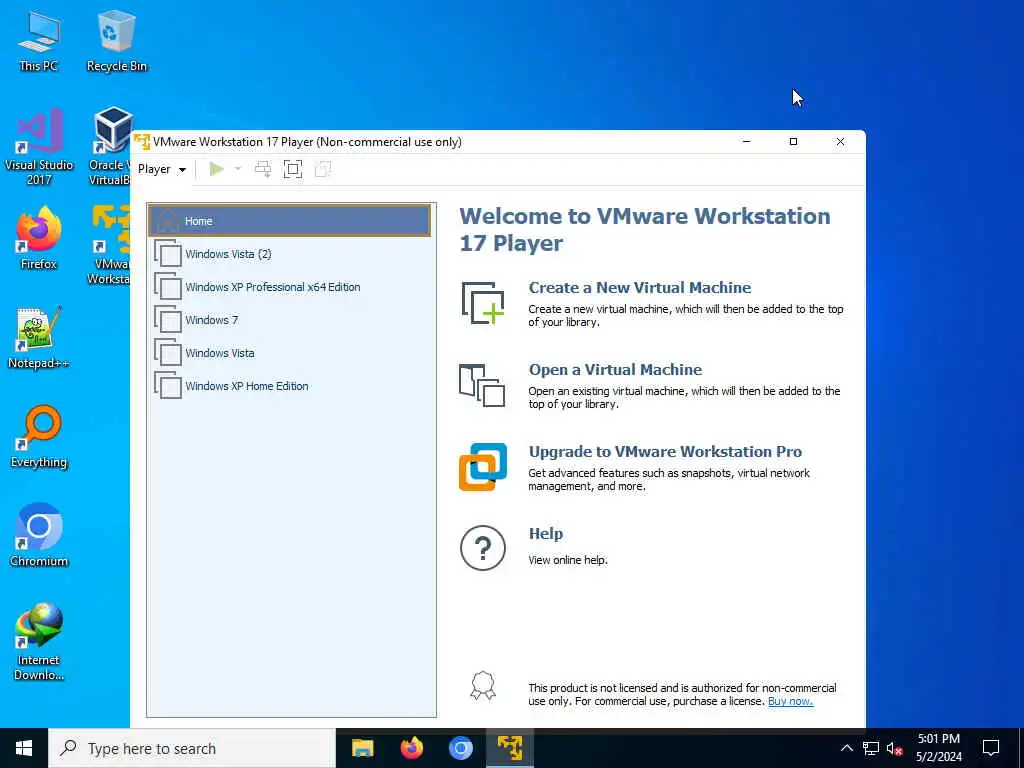
Task: Click Open a Virtual Machine heading
Action: (x=615, y=370)
